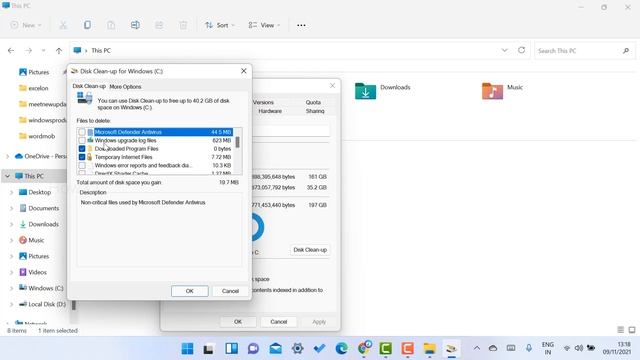The width and height of the screenshot is (640, 360).
Task: Click the Rename icon in Explorer toolbar
Action: coord(135,25)
